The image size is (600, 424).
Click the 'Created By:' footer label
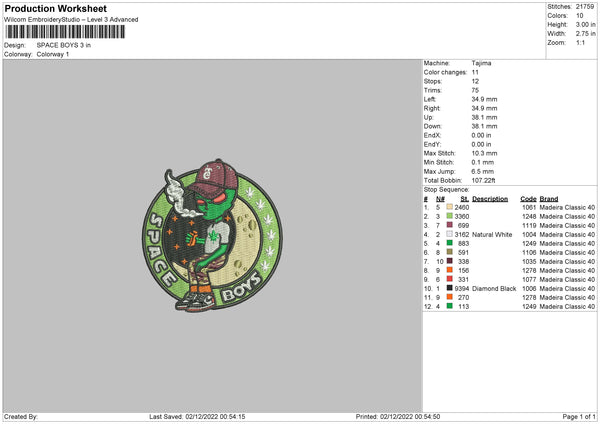(21, 416)
